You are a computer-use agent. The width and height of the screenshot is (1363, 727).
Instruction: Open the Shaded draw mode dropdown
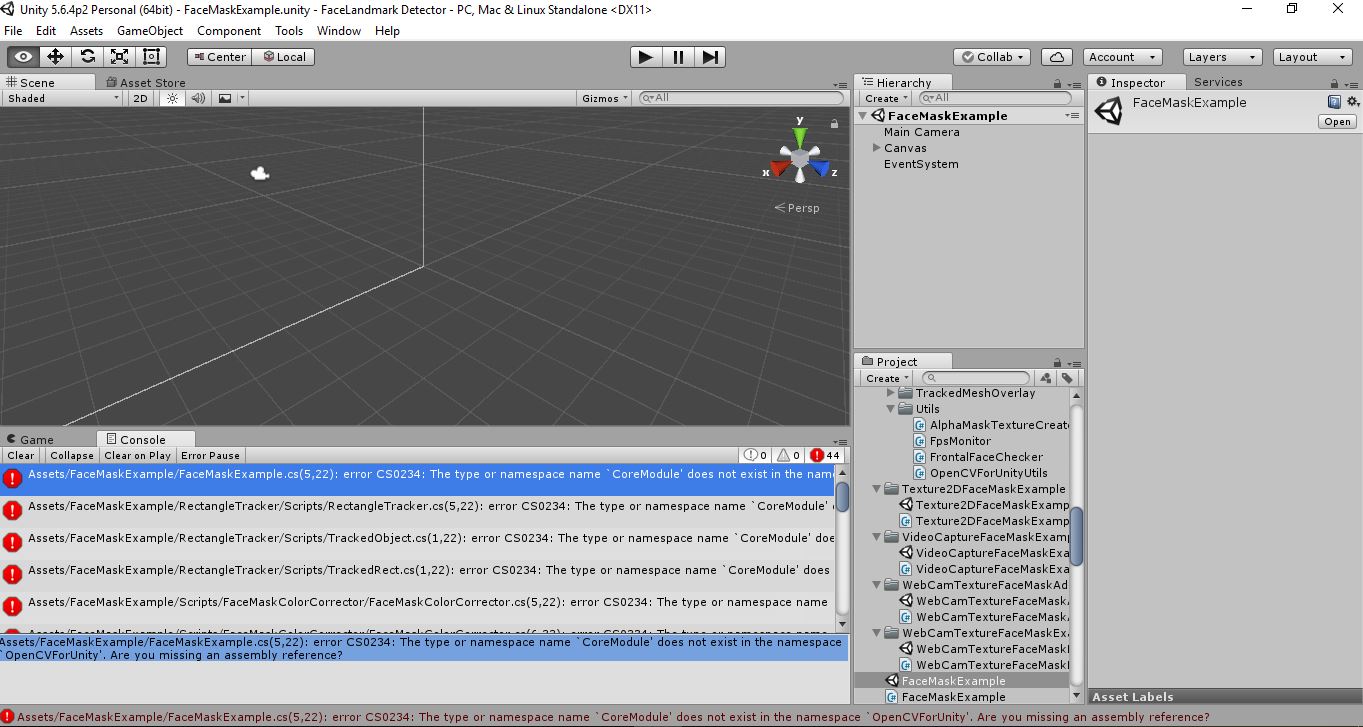(x=63, y=98)
